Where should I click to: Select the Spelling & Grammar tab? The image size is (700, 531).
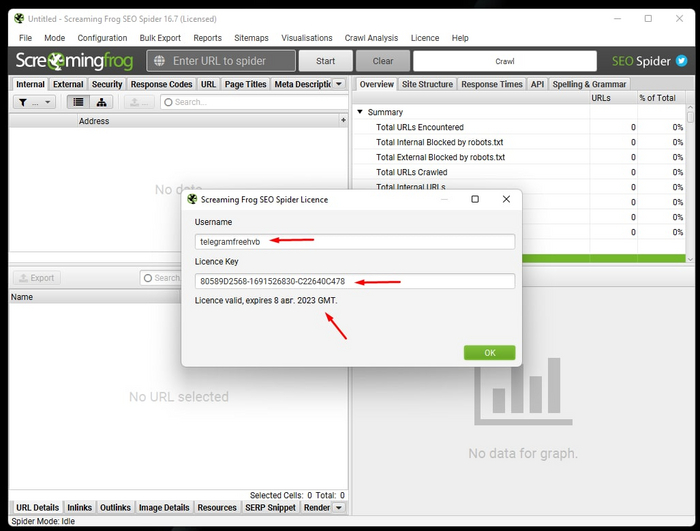[589, 84]
